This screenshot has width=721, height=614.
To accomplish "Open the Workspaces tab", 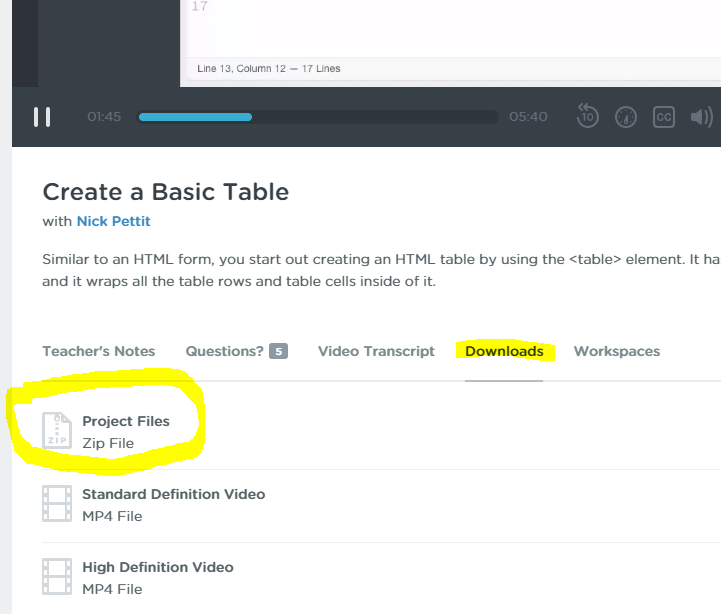I will tap(616, 351).
